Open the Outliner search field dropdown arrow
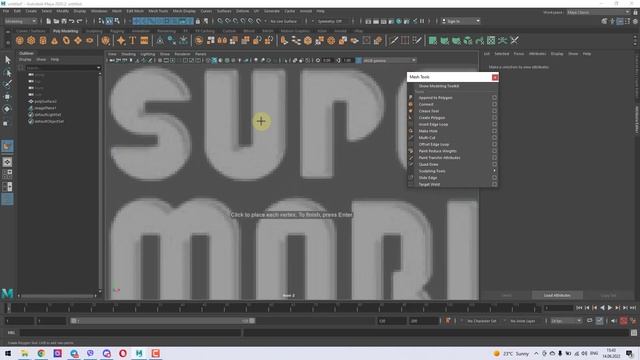Screen dimensions: 640x360 click(x=98, y=68)
